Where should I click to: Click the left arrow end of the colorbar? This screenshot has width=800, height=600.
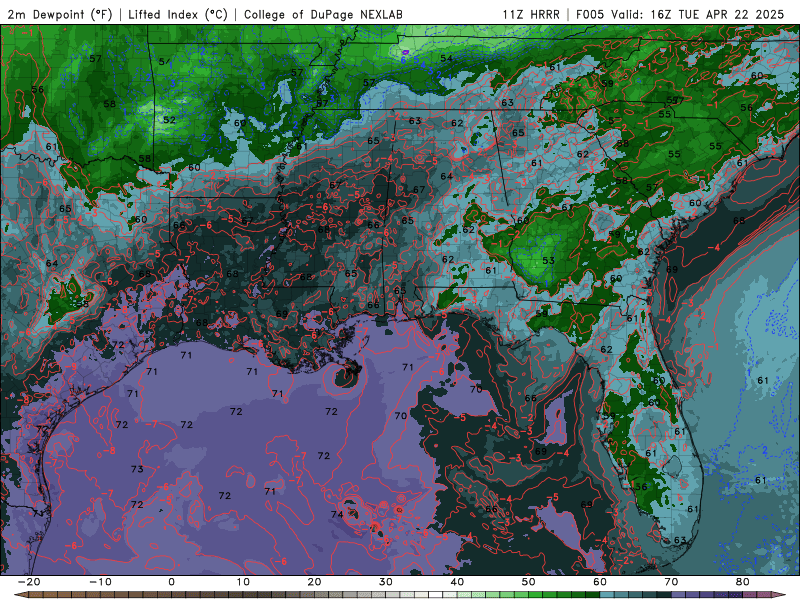[x=19, y=595]
